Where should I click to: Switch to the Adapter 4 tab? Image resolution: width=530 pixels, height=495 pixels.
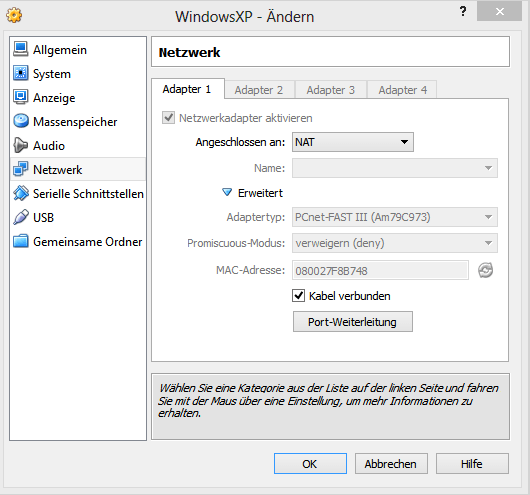tap(402, 90)
